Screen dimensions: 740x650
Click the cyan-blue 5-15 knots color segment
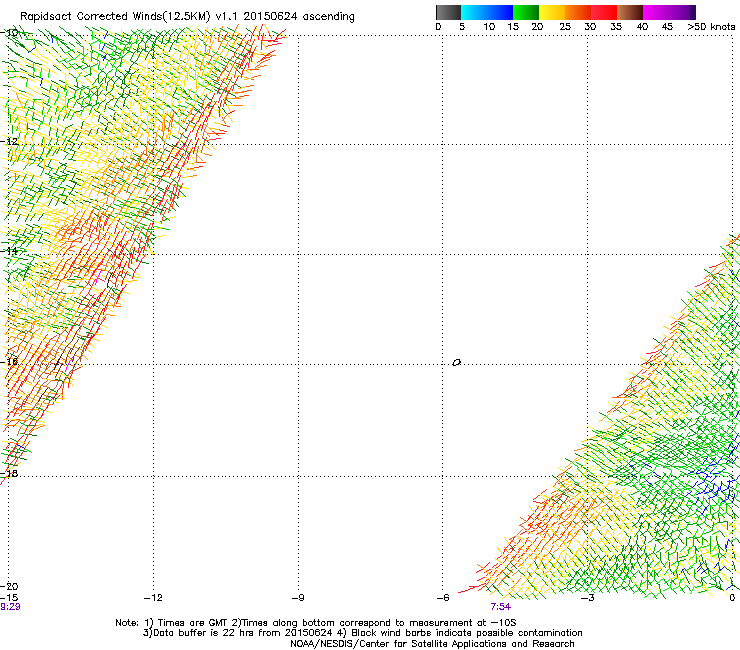(x=487, y=12)
